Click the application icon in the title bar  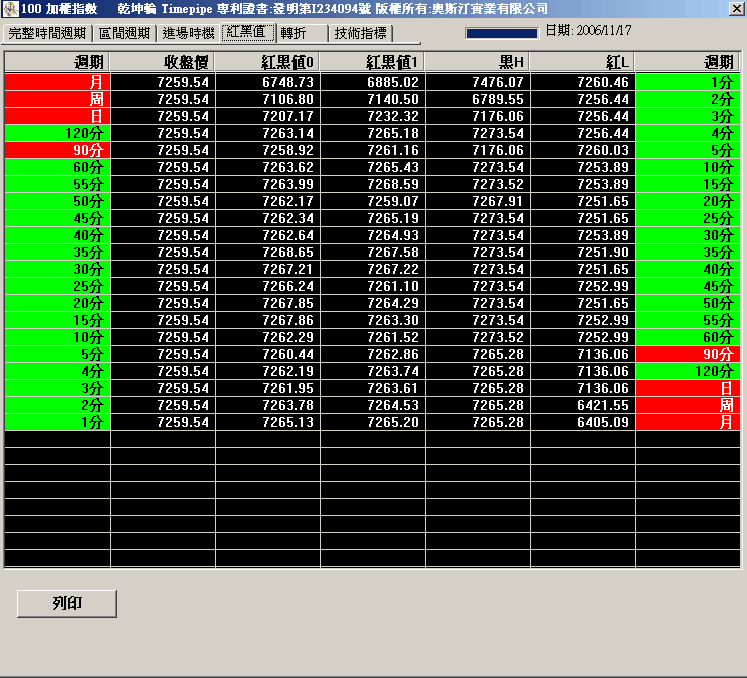point(10,8)
